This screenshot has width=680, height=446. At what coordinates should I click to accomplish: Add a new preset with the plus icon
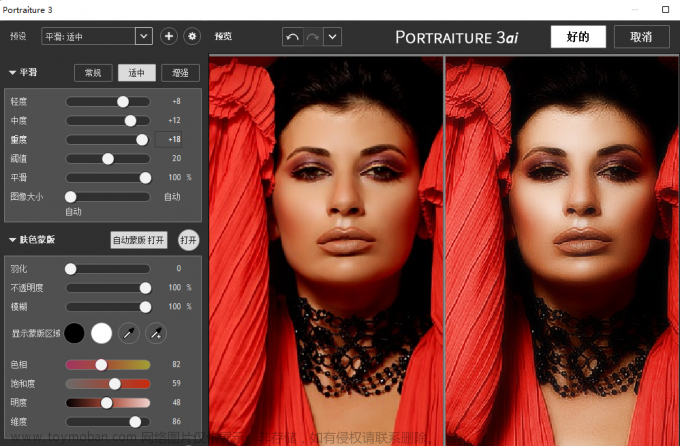tap(169, 36)
